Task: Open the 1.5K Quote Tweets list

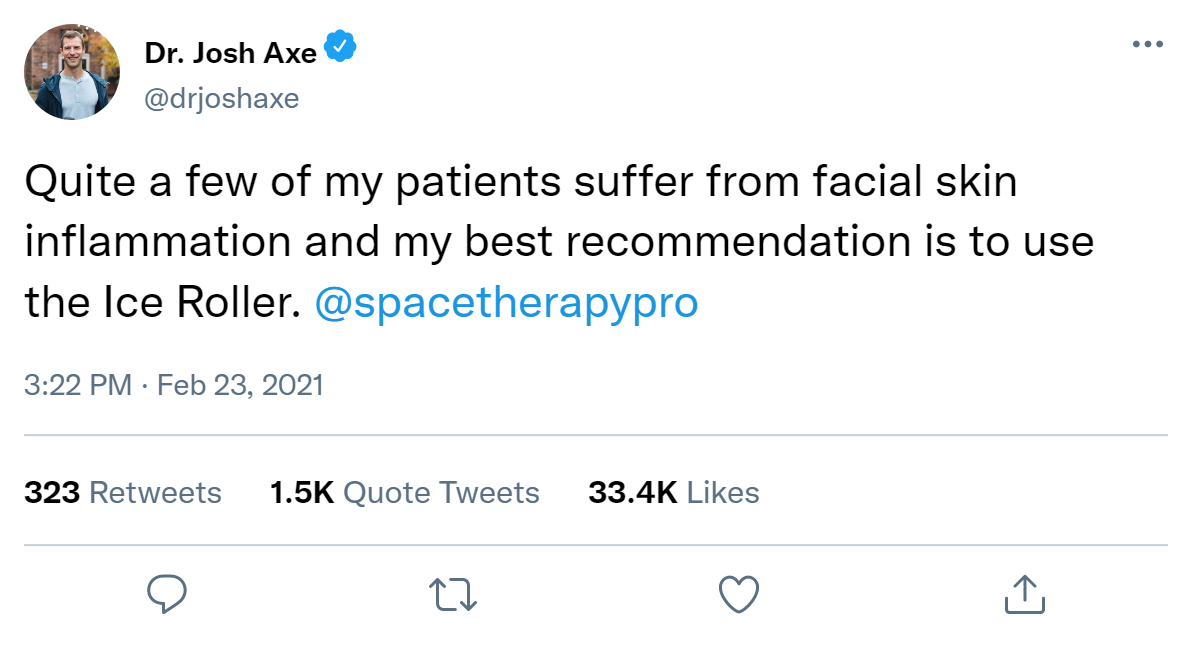Action: [x=405, y=493]
